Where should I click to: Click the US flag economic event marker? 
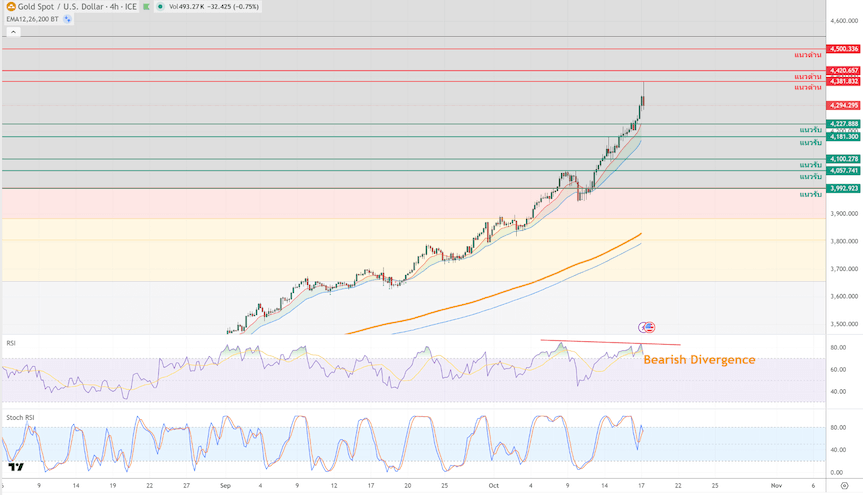click(647, 327)
